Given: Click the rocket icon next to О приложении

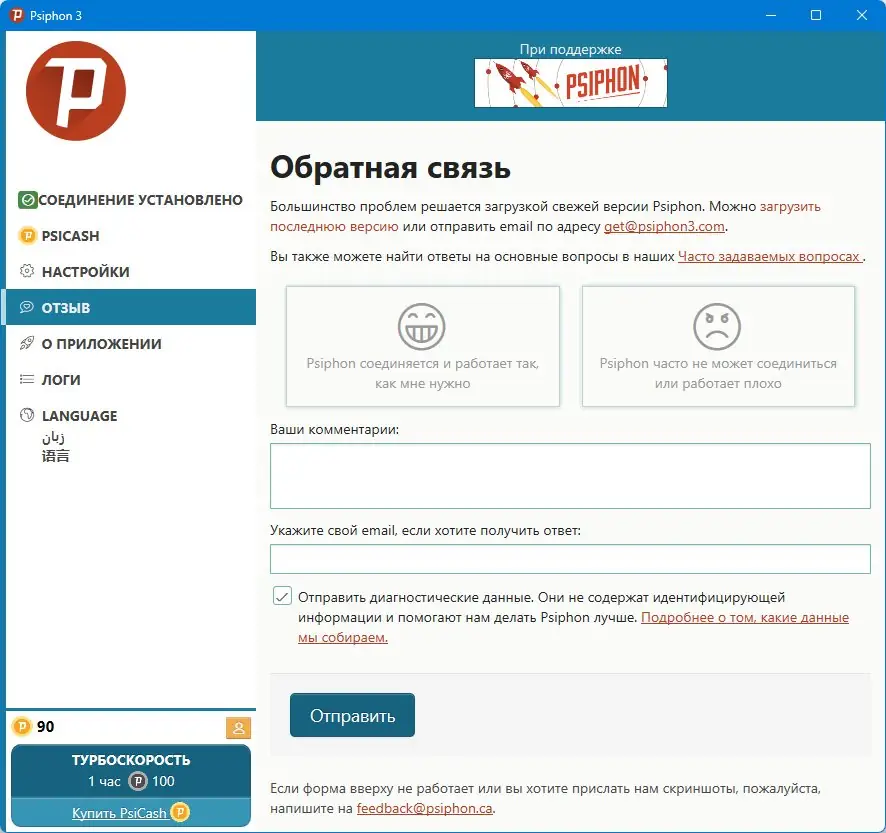Looking at the screenshot, I should point(27,343).
